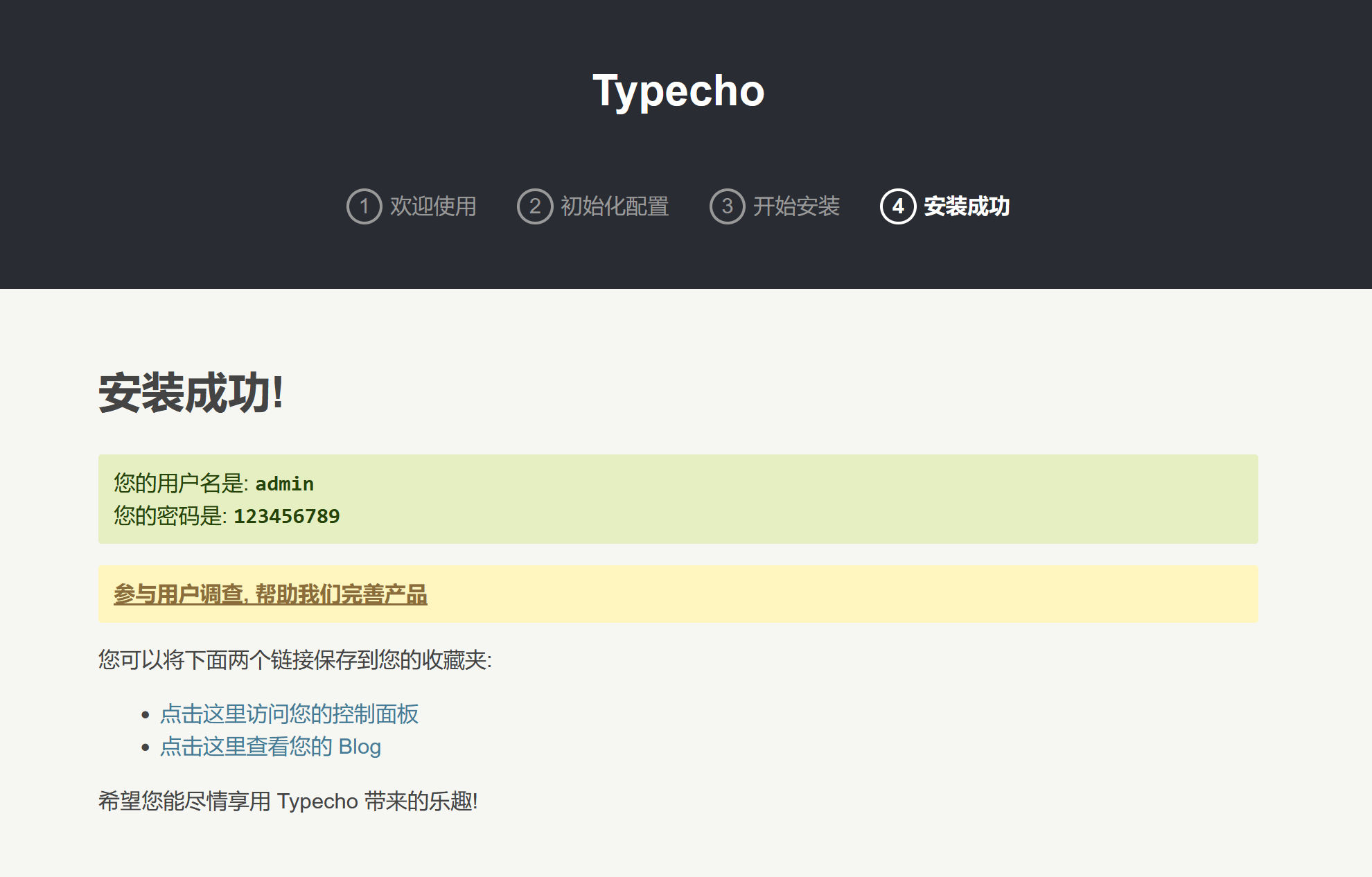
Task: Click the 希望您能尽情享用 Typecho closing text
Action: pos(288,801)
